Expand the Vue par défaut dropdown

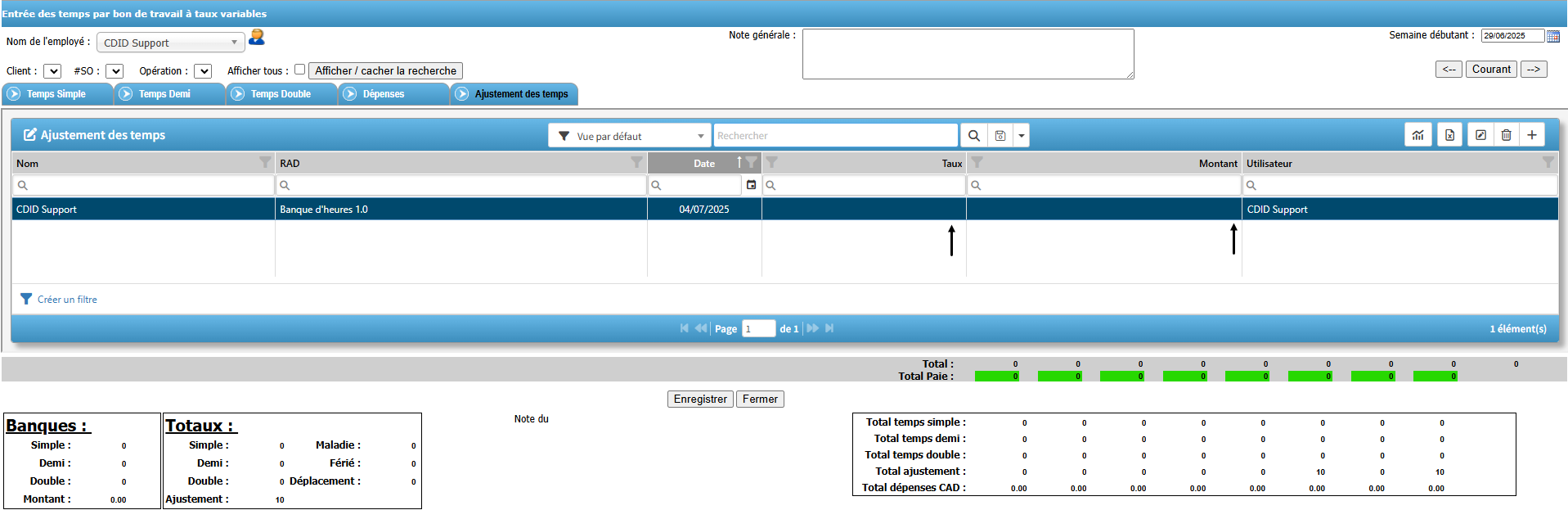(x=630, y=136)
